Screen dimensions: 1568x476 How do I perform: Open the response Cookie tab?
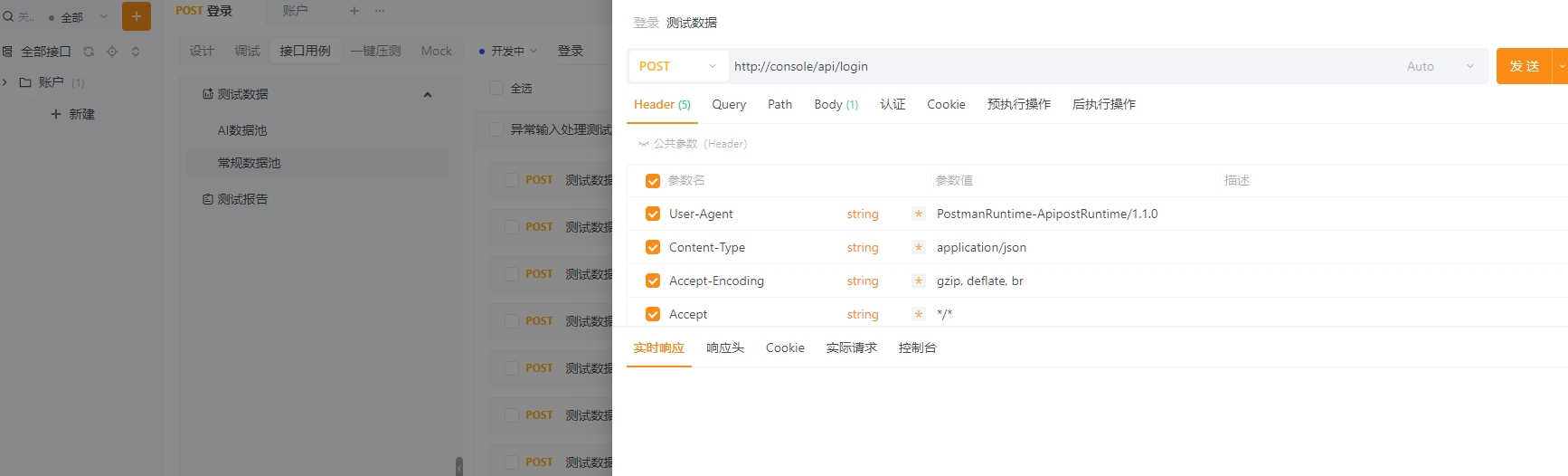click(785, 347)
